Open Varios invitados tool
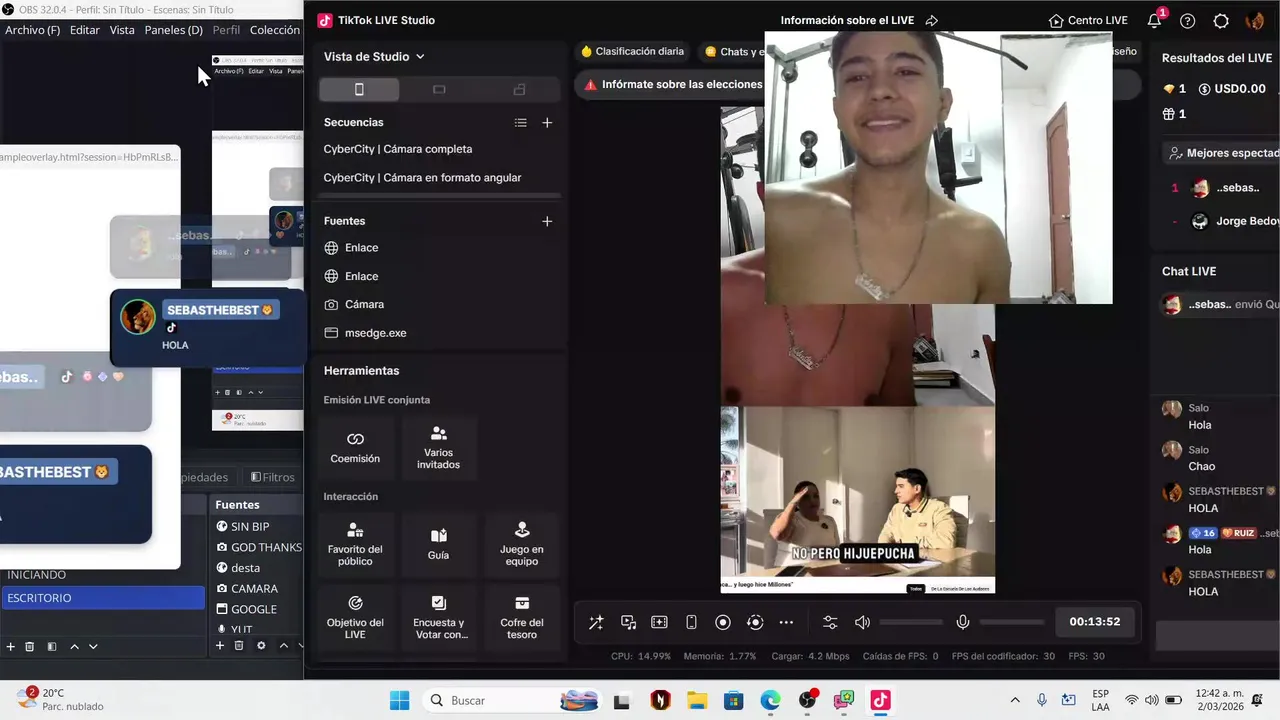The height and width of the screenshot is (720, 1280). [x=438, y=448]
